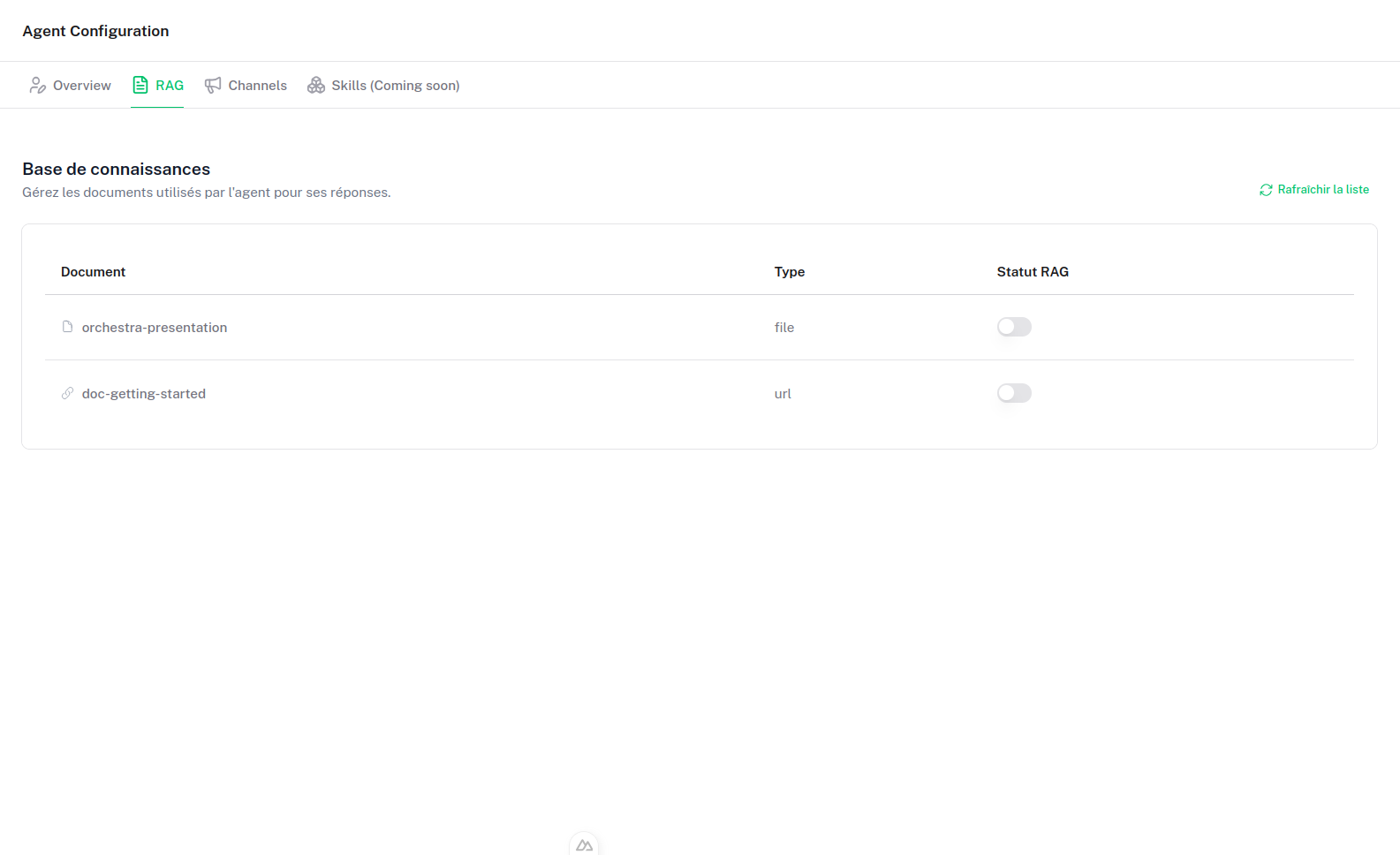Click the link icon beside doc-getting-started
Screen dimensions: 1400x855
[67, 393]
